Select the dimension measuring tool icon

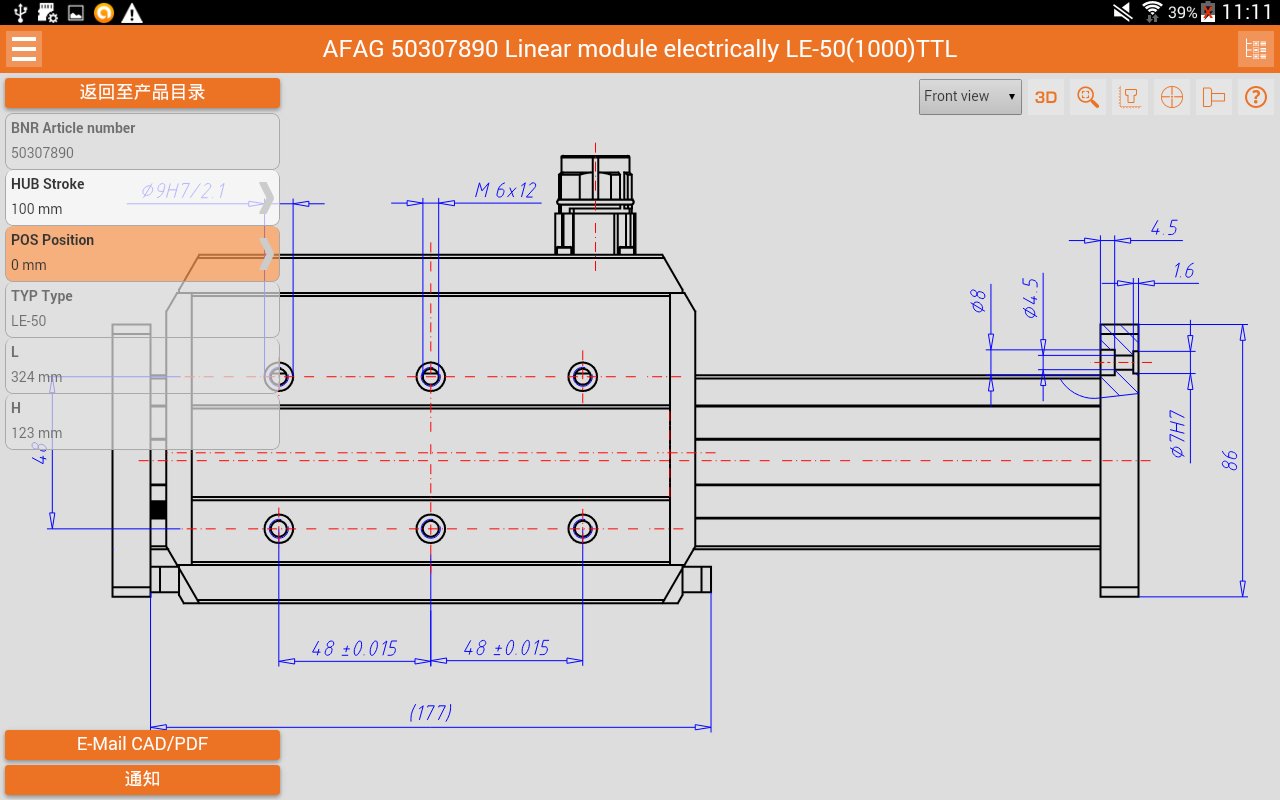1130,97
